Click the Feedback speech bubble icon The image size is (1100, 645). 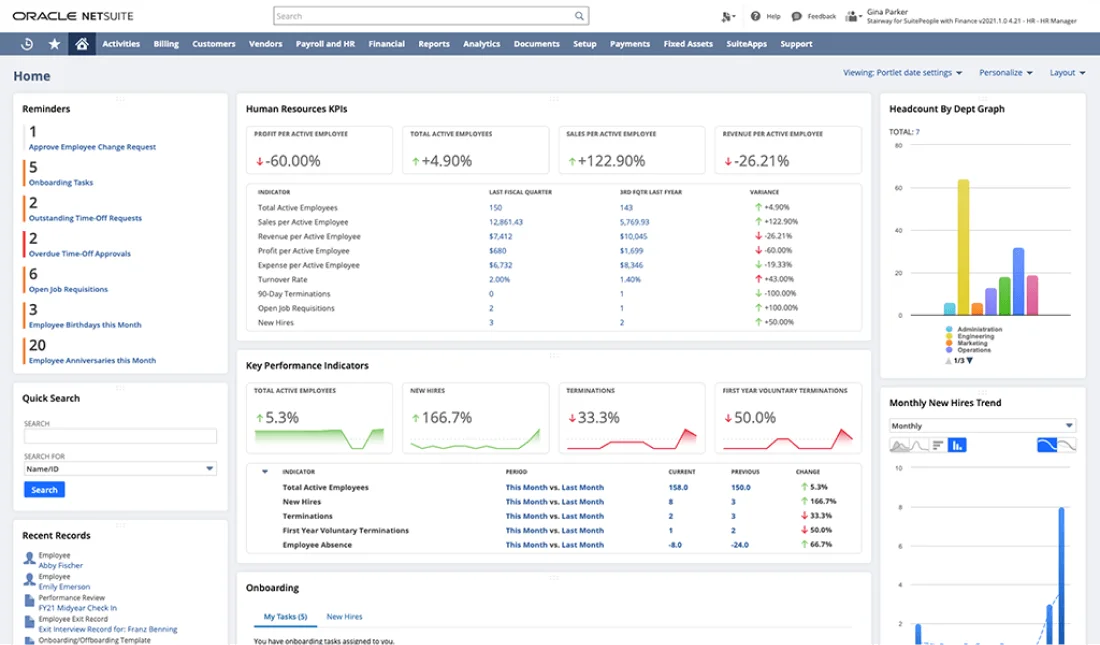tap(796, 16)
